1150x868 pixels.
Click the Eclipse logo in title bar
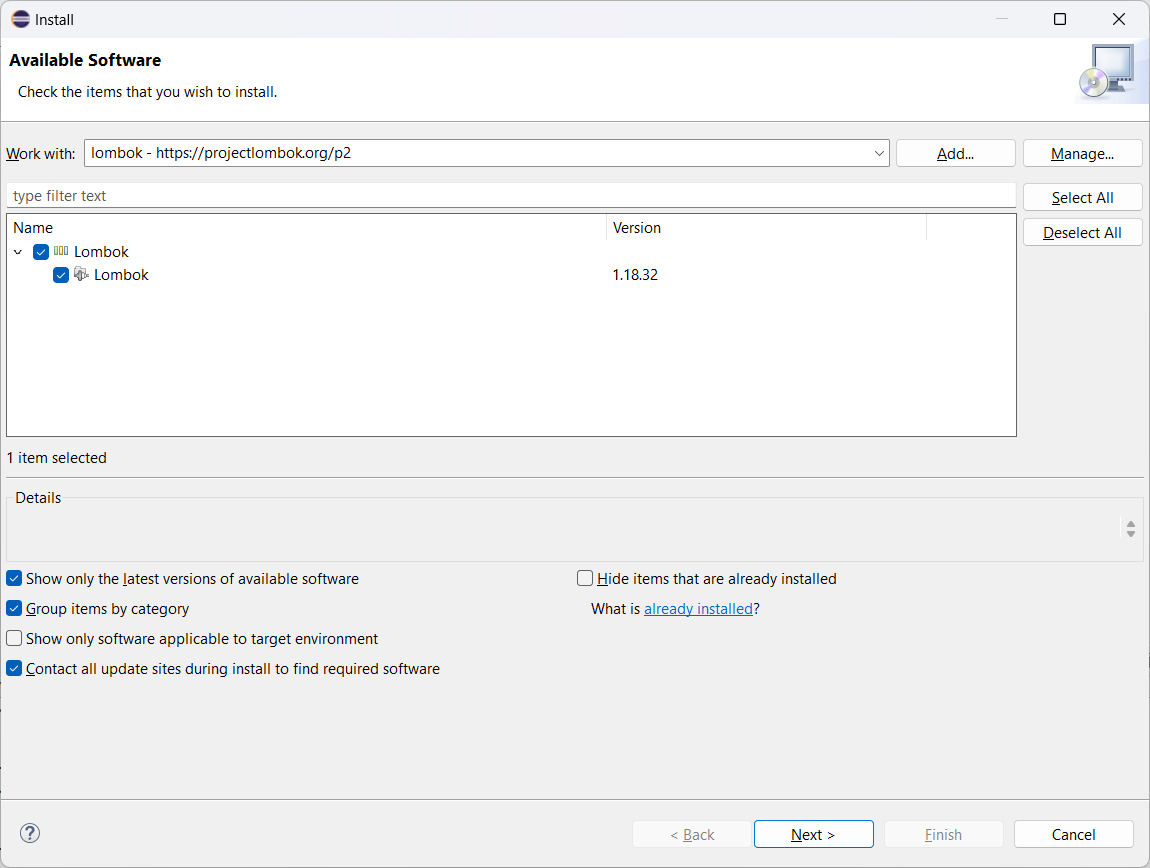click(20, 19)
